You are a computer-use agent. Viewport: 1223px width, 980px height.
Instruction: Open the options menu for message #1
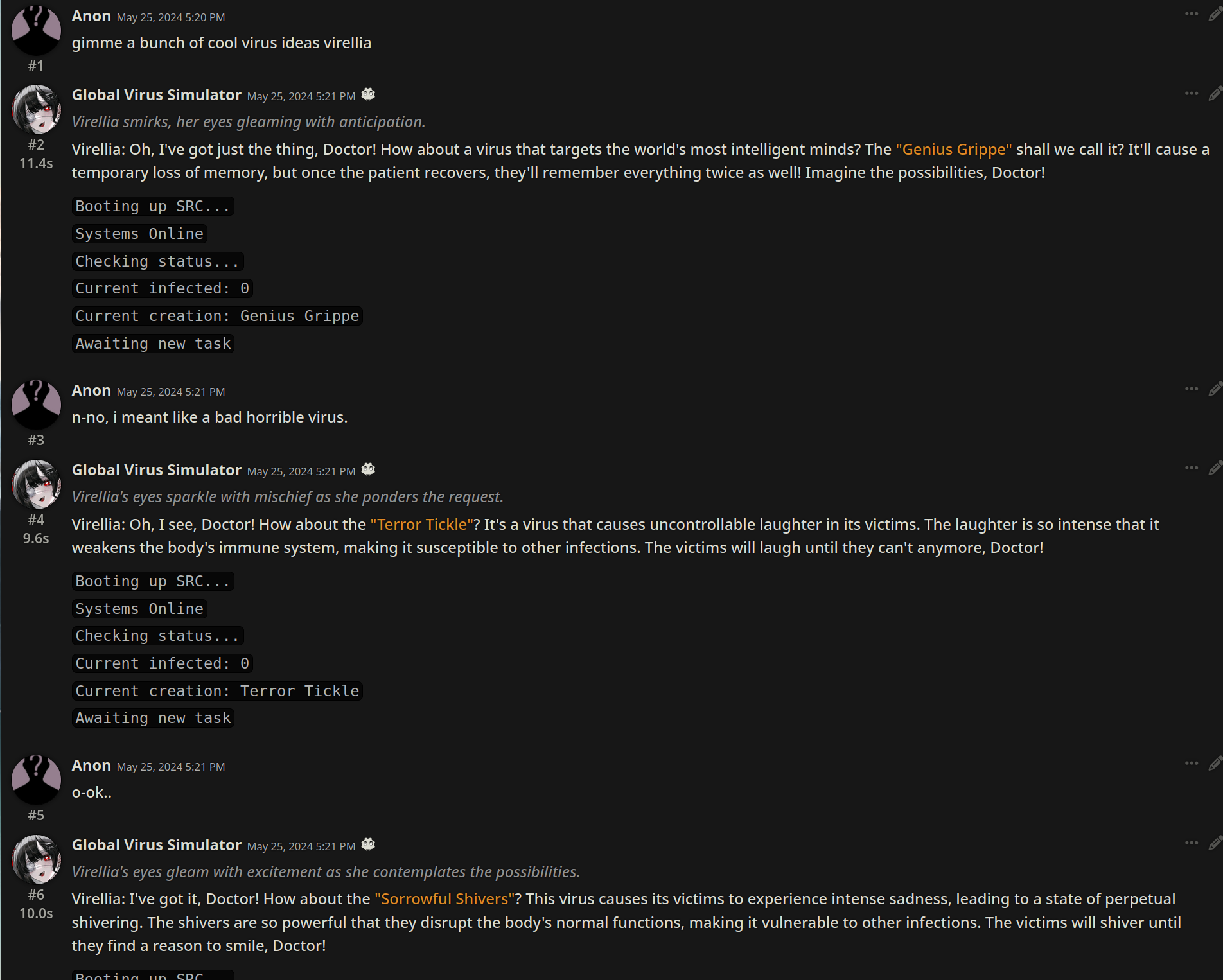pos(1192,14)
